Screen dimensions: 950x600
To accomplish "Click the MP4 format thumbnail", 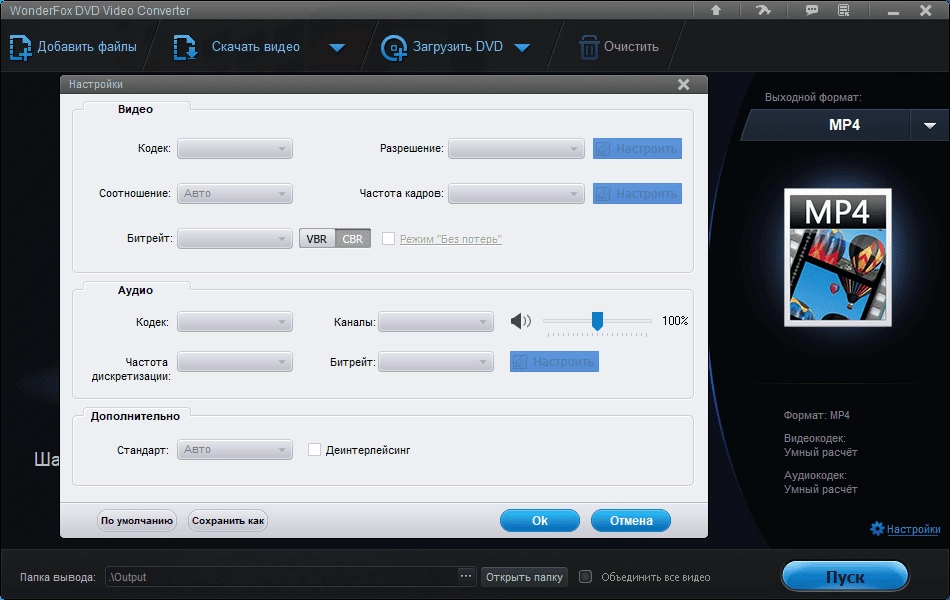I will click(x=838, y=257).
